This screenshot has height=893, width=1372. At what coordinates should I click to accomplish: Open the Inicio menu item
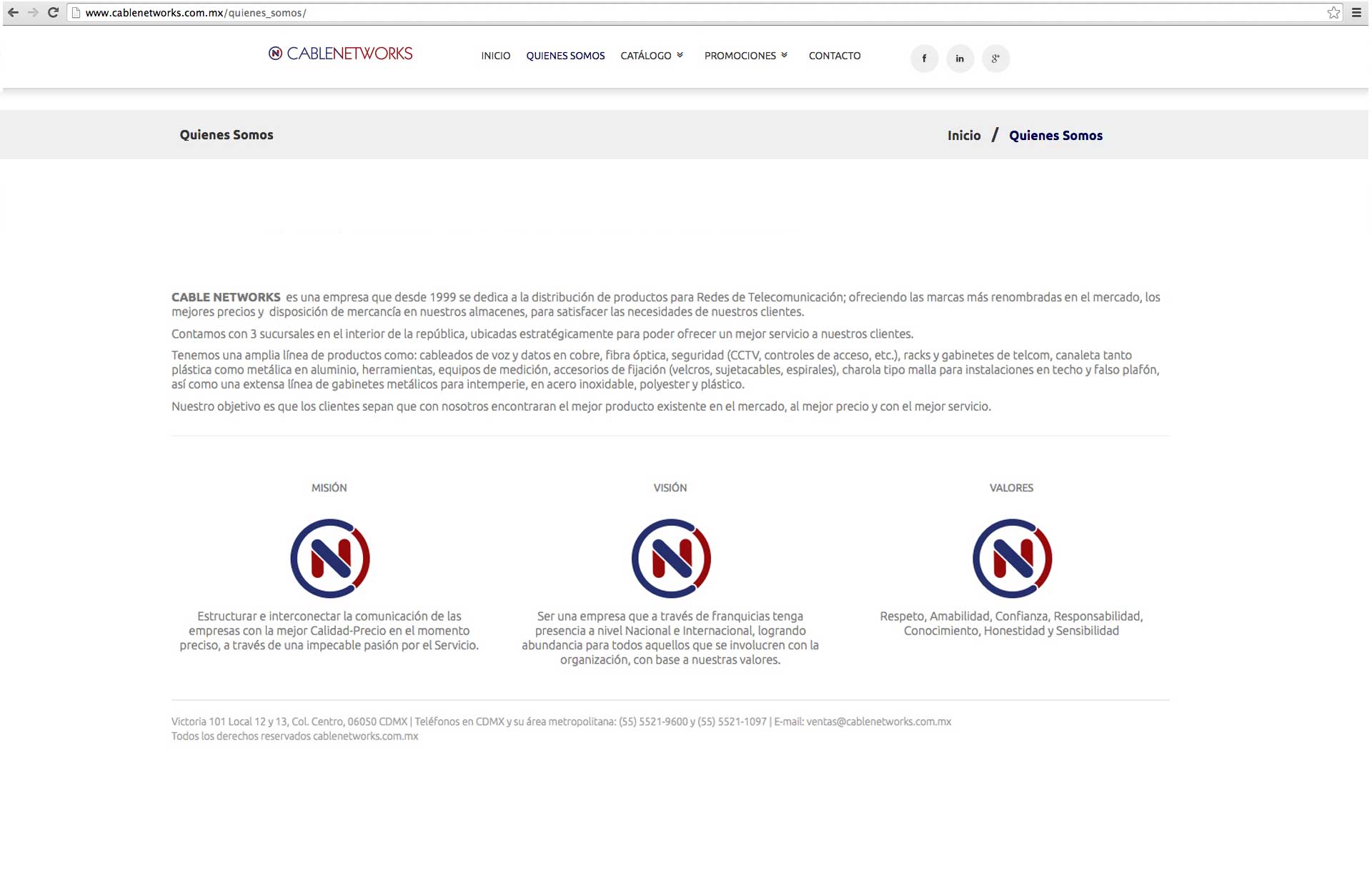(496, 56)
